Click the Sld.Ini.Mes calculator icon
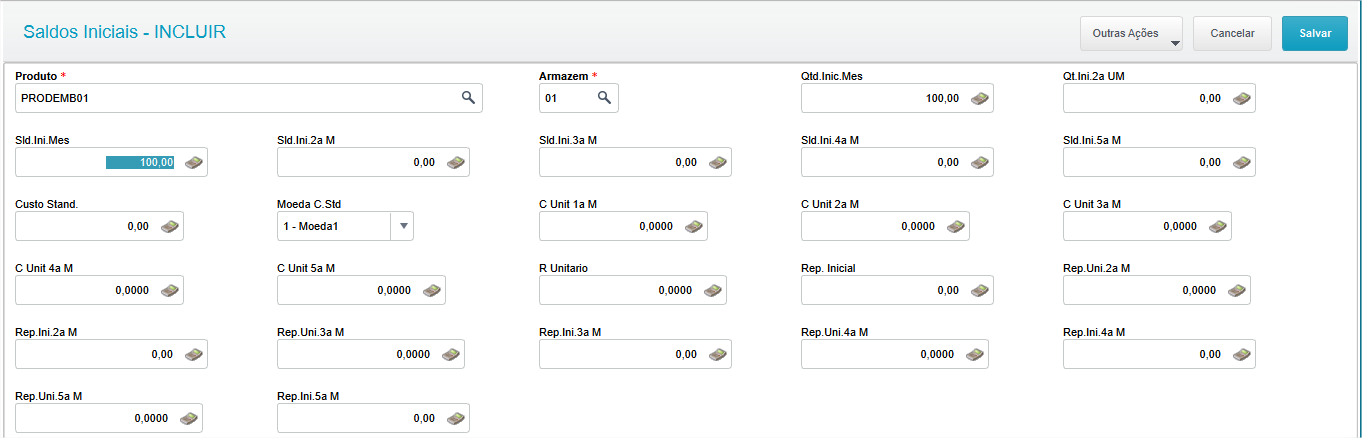Viewport: 1362px width, 438px height. (194, 162)
